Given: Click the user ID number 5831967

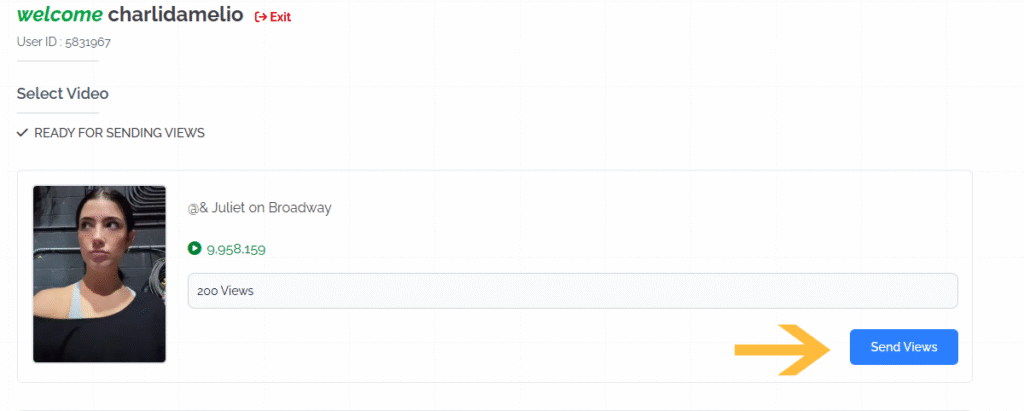Looking at the screenshot, I should (88, 43).
